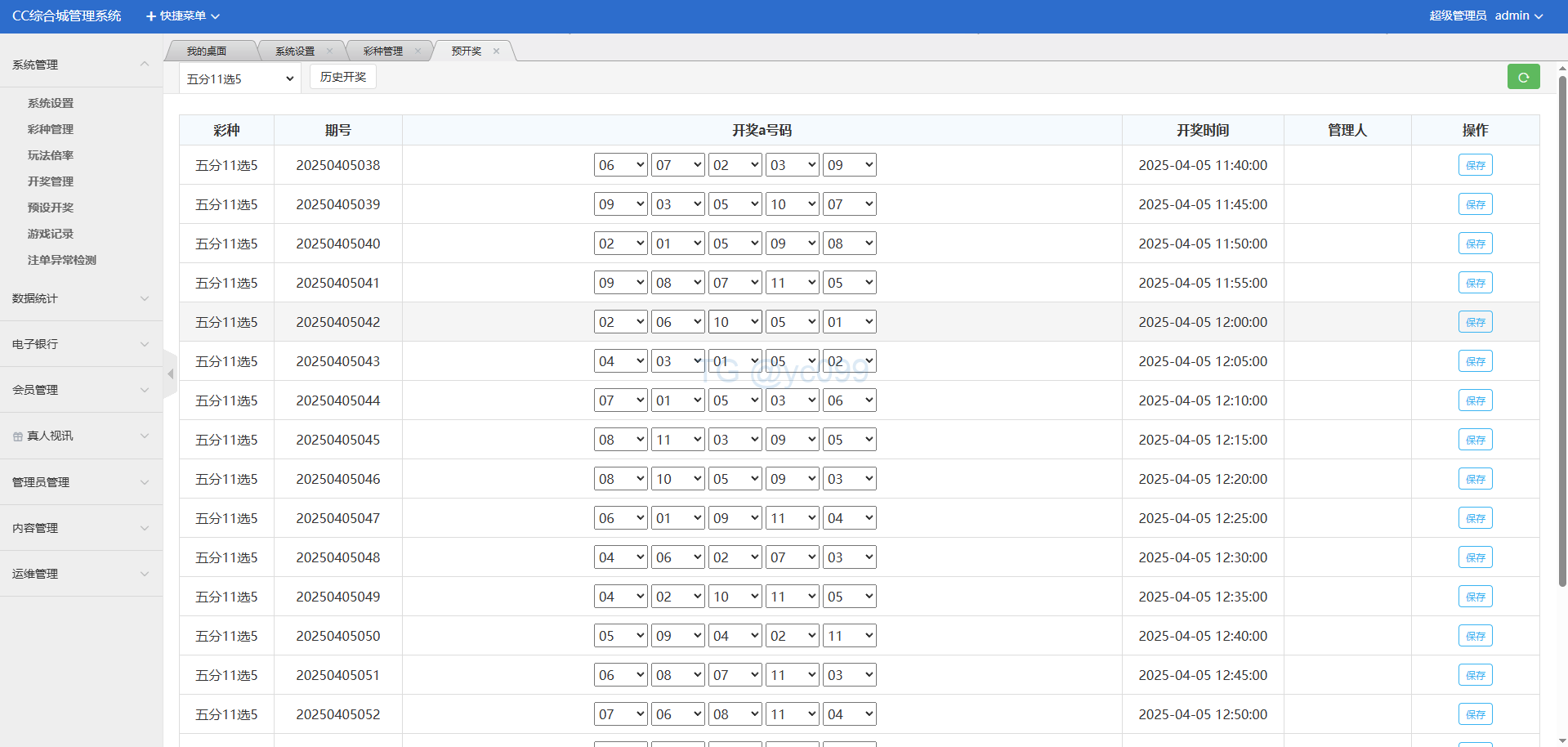Open the 五分11选5 lottery type dropdown

[x=239, y=78]
